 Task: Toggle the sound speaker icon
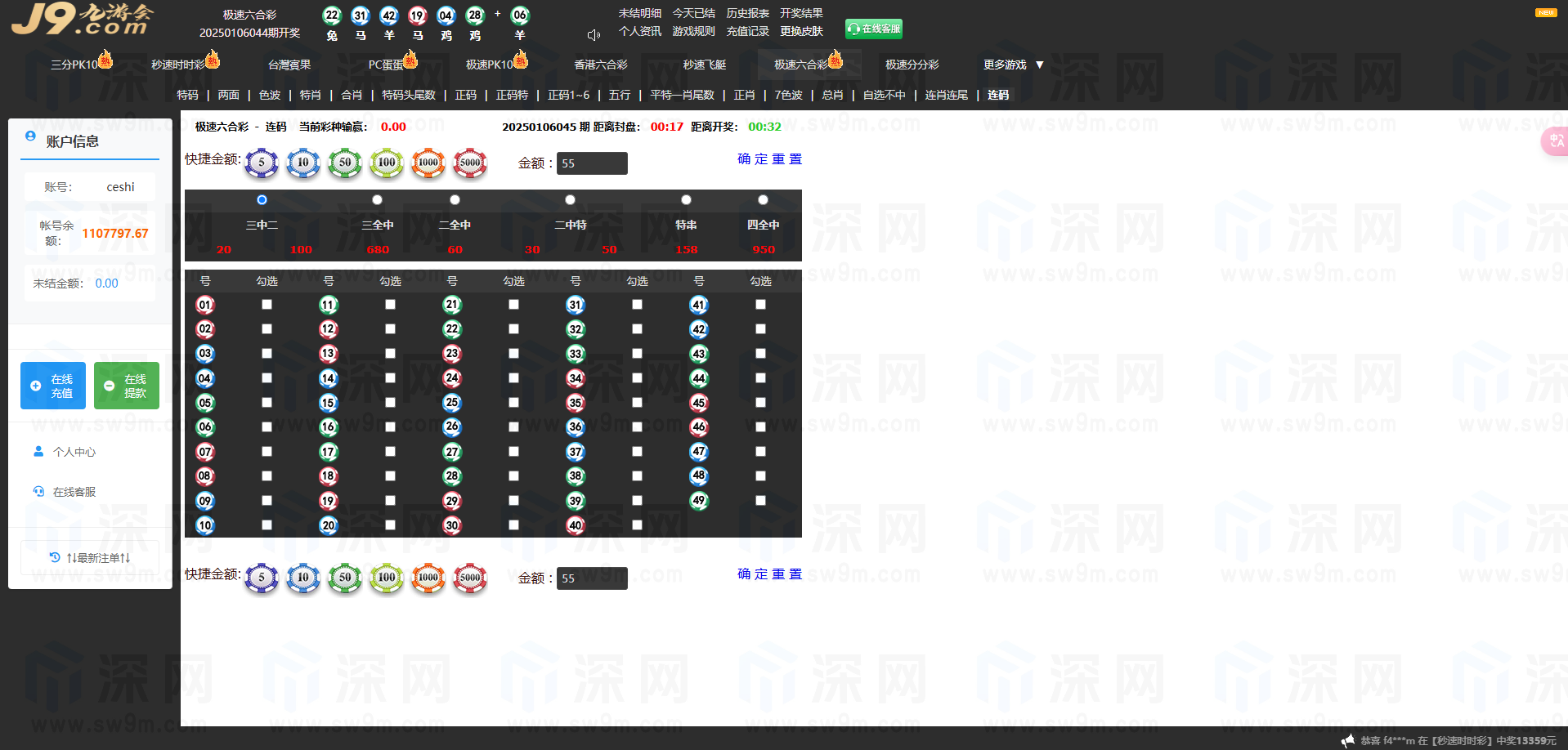click(x=594, y=35)
